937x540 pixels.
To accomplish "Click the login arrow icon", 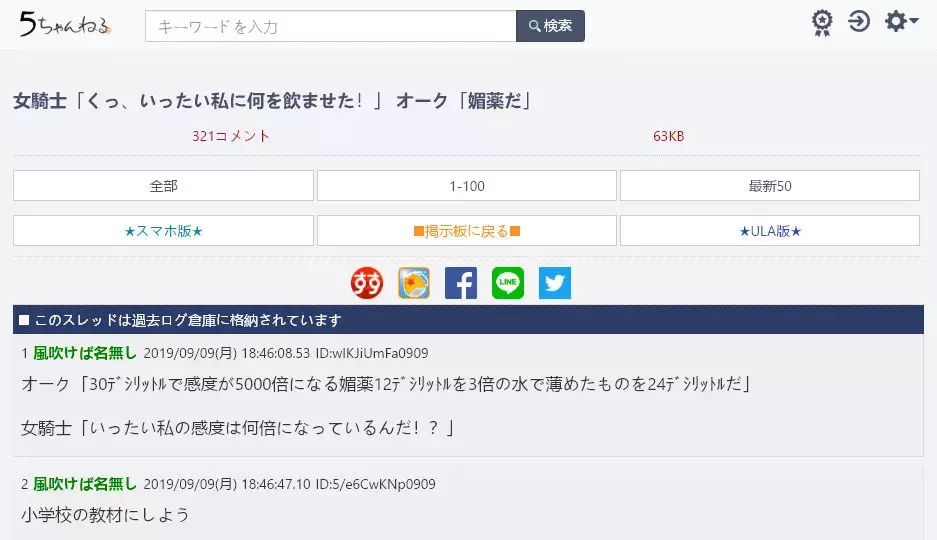I will pyautogui.click(x=859, y=22).
